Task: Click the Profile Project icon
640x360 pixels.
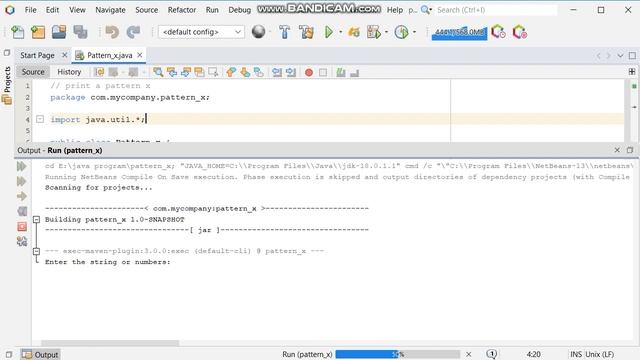Action: point(374,32)
